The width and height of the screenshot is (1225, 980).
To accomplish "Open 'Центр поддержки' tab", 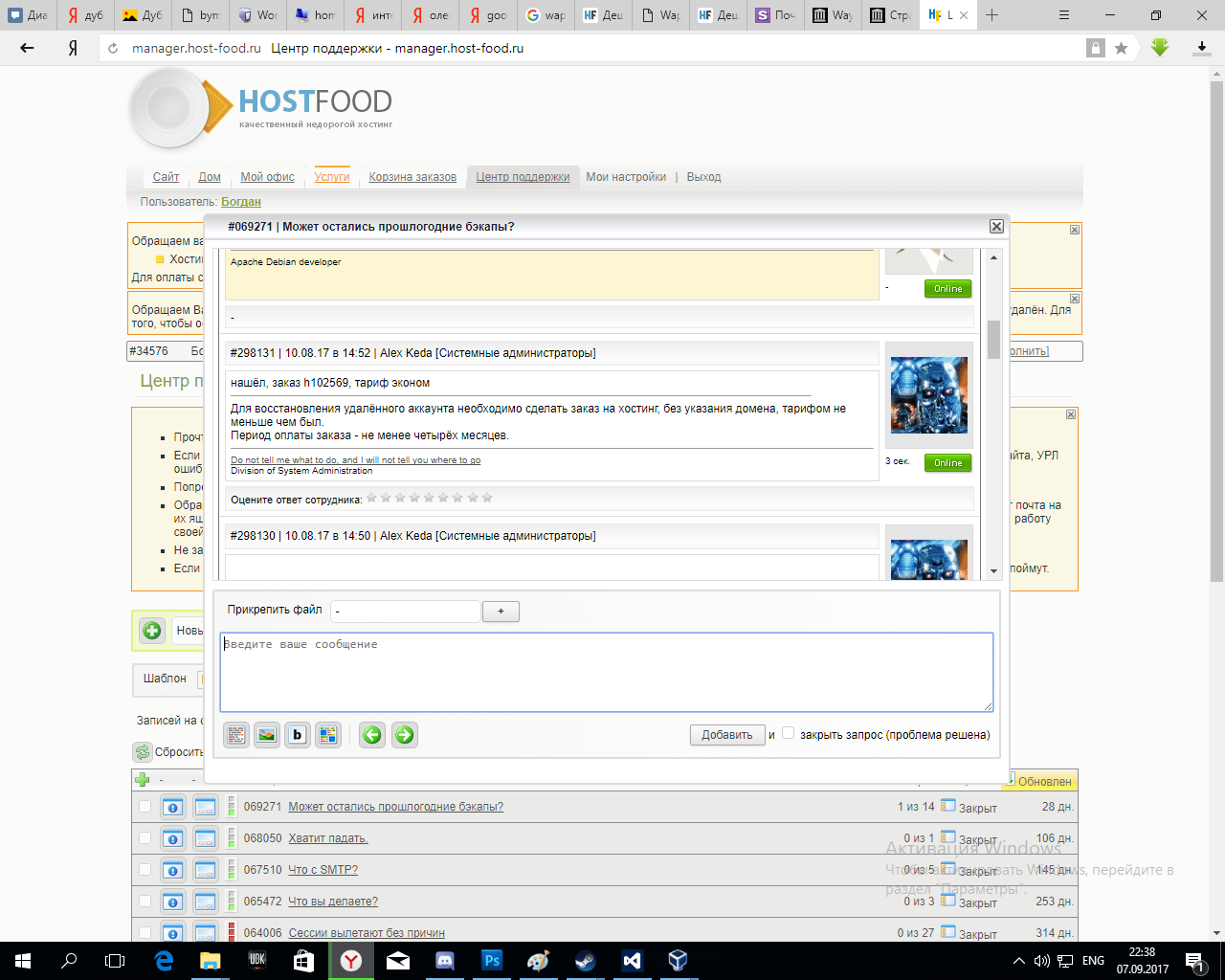I will (x=523, y=177).
